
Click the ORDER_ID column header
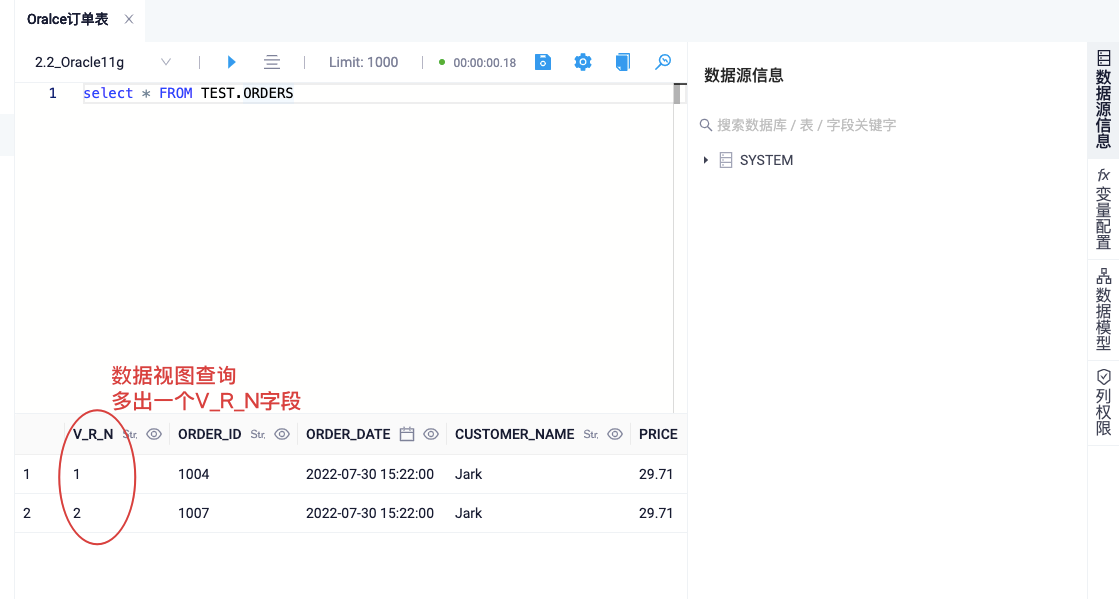210,434
